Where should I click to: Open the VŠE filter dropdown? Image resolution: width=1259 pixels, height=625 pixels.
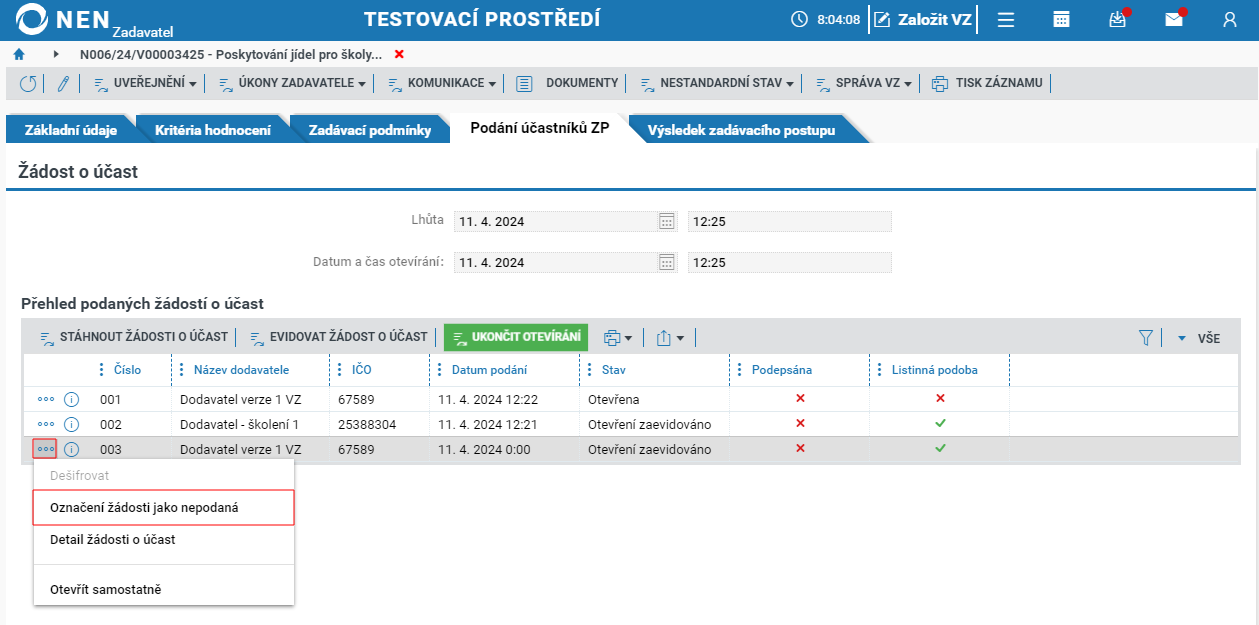click(x=1199, y=338)
